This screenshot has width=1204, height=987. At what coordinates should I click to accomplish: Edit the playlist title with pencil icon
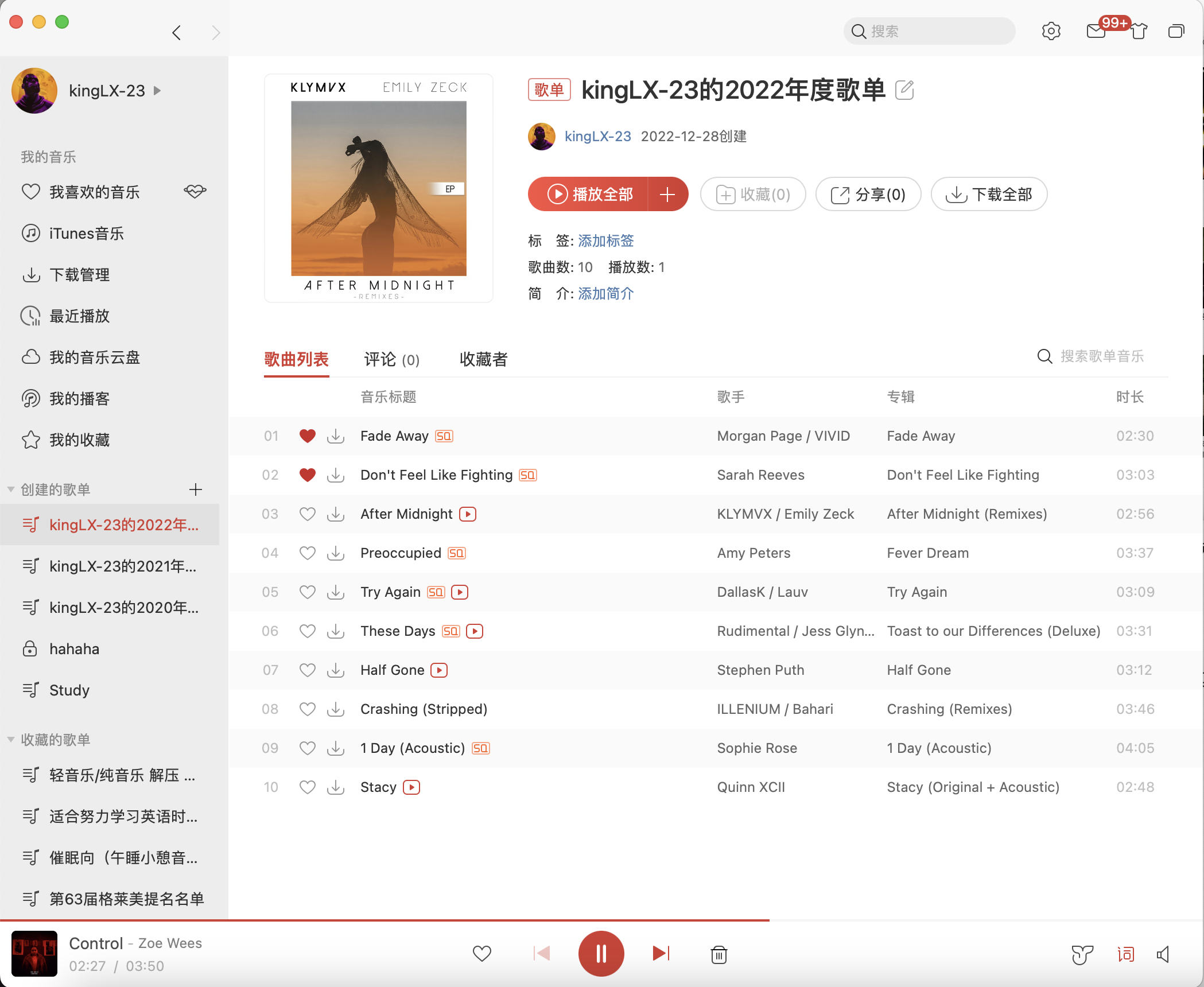click(904, 90)
